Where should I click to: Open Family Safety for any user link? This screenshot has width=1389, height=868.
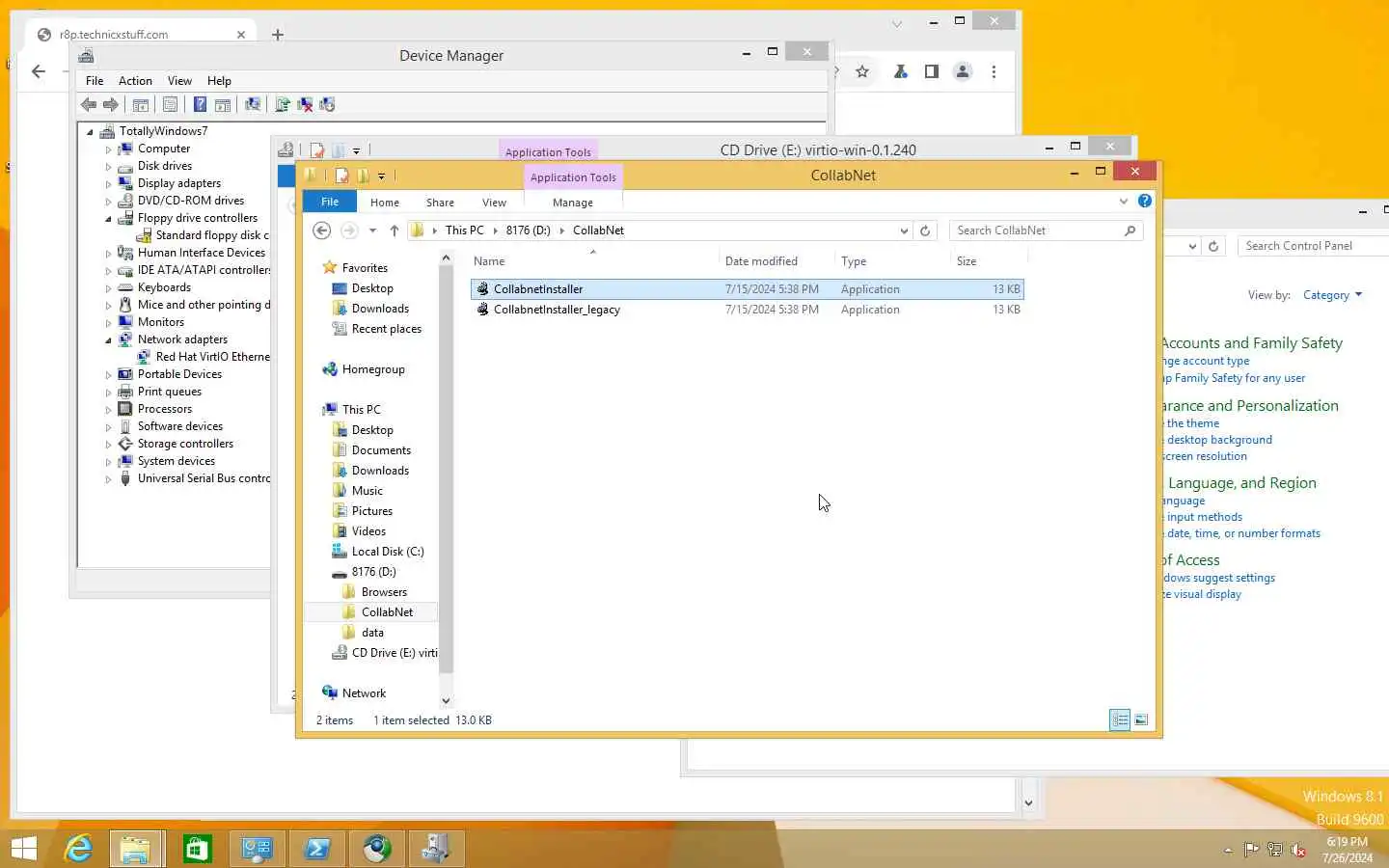click(1236, 378)
